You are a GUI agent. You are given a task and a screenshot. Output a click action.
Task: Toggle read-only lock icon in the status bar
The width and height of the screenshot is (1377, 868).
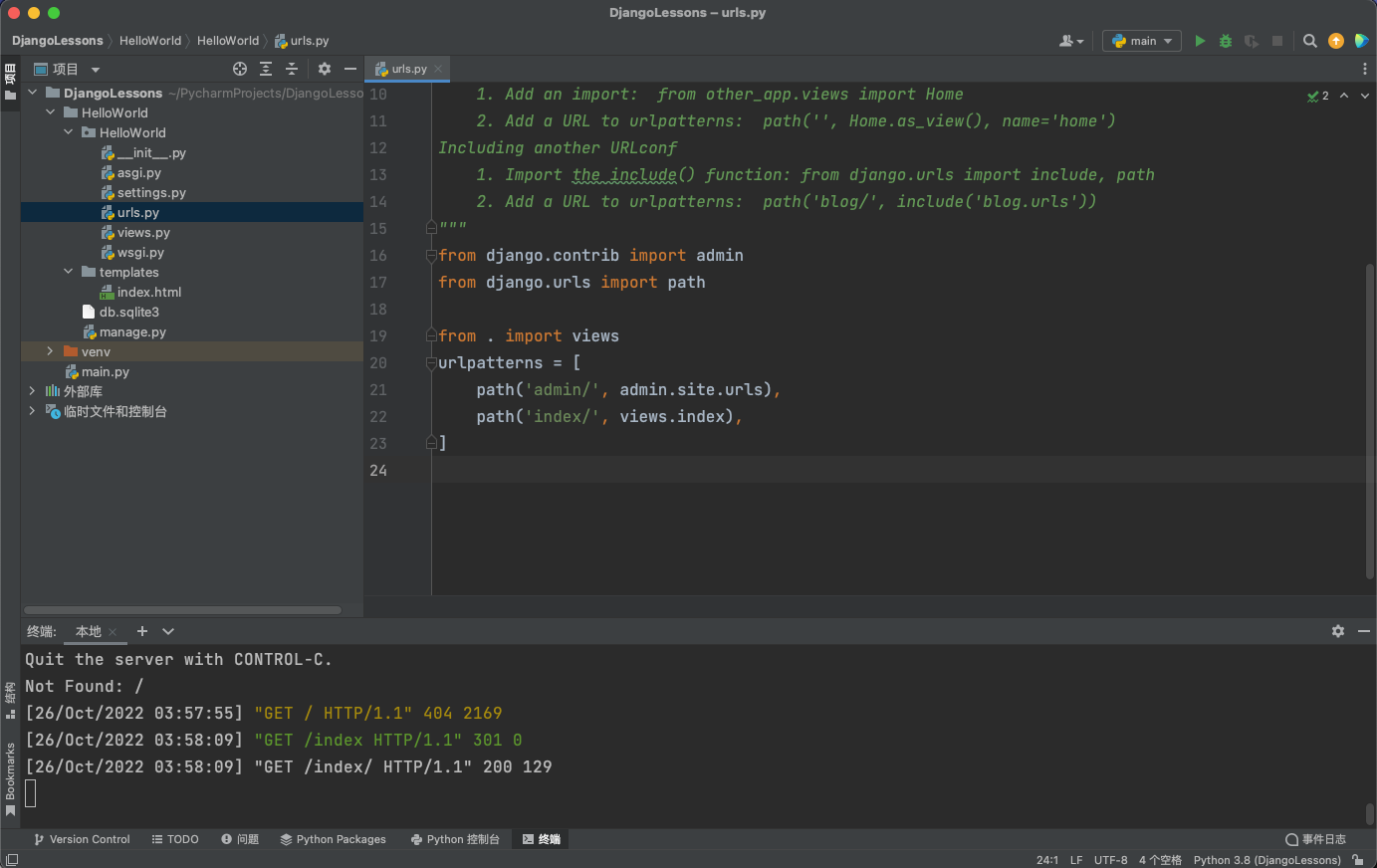coord(1358,860)
